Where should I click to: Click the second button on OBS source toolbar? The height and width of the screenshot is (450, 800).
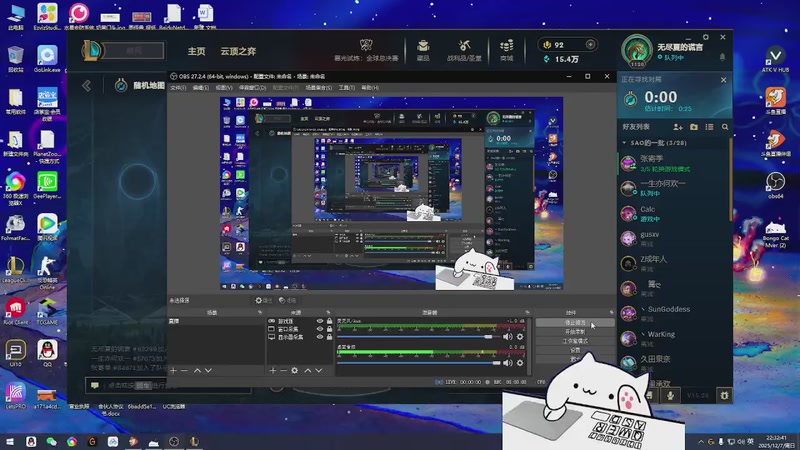click(287, 301)
